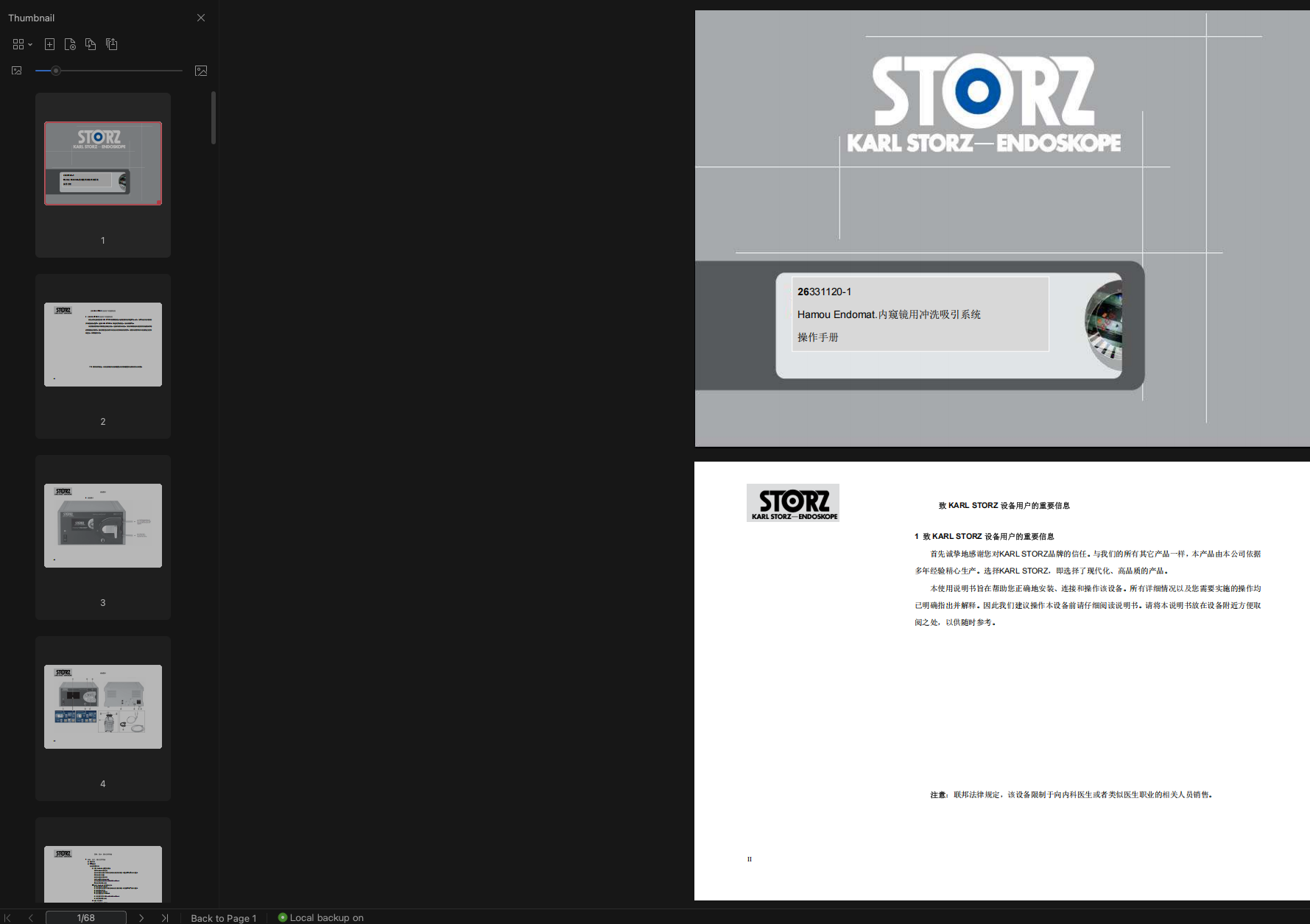Close the Thumbnail panel
Image resolution: width=1310 pixels, height=924 pixels.
(x=201, y=18)
